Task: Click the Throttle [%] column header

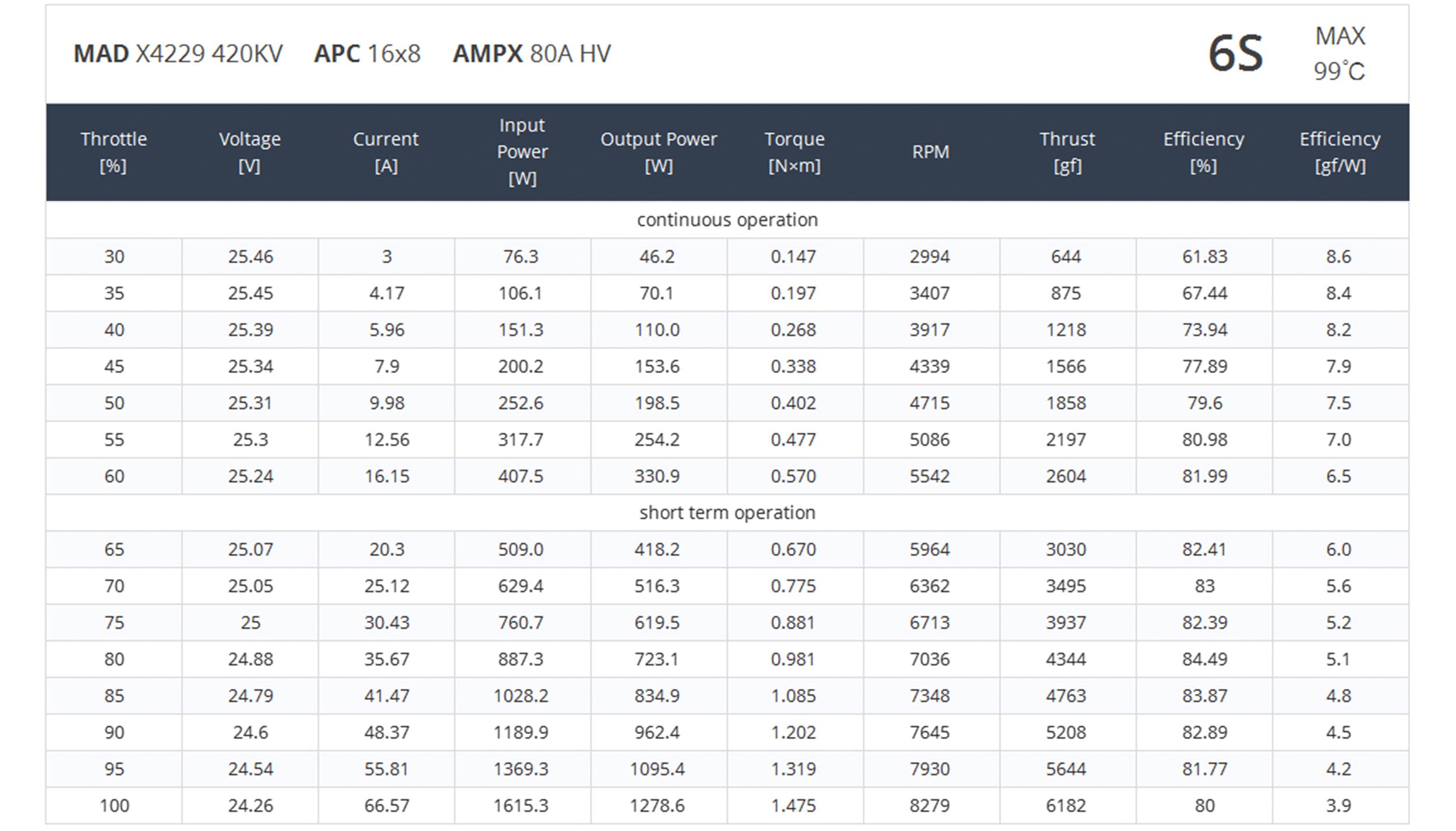Action: [x=114, y=152]
